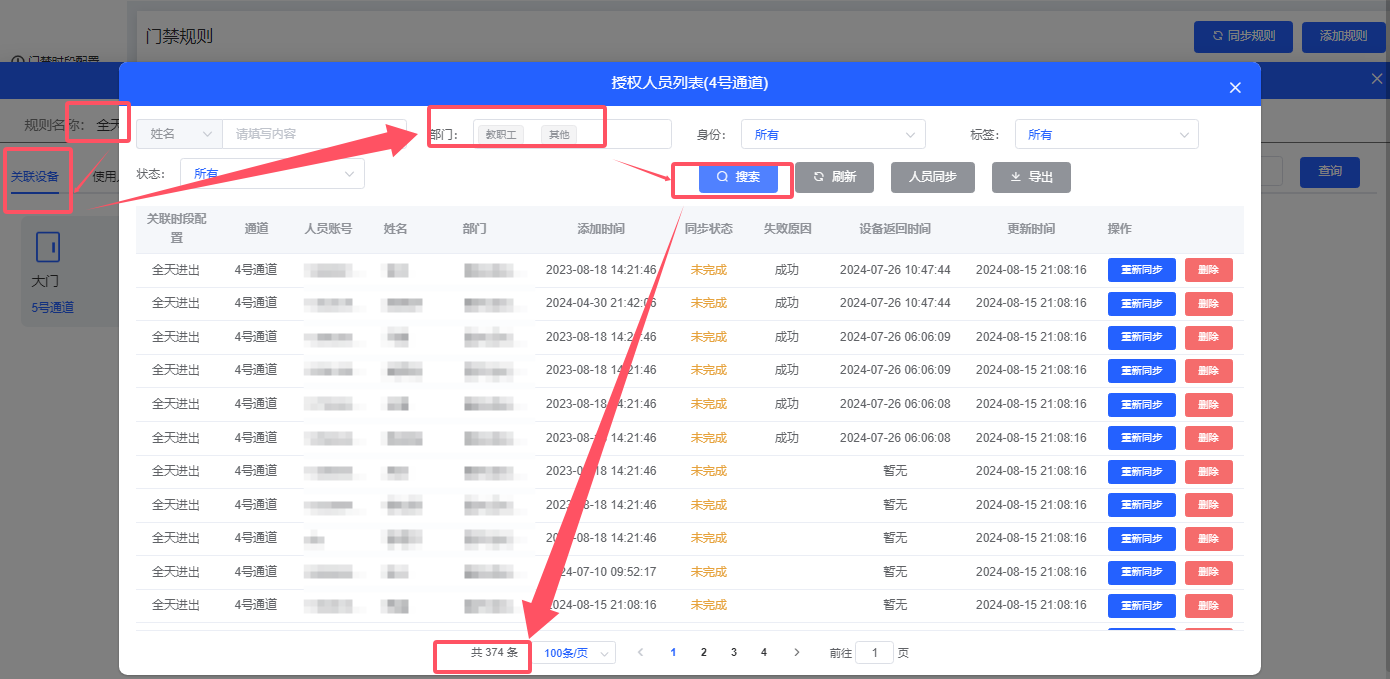Viewport: 1390px width, 679px height.
Task: Click the 同步规则 button at top
Action: (x=1243, y=36)
